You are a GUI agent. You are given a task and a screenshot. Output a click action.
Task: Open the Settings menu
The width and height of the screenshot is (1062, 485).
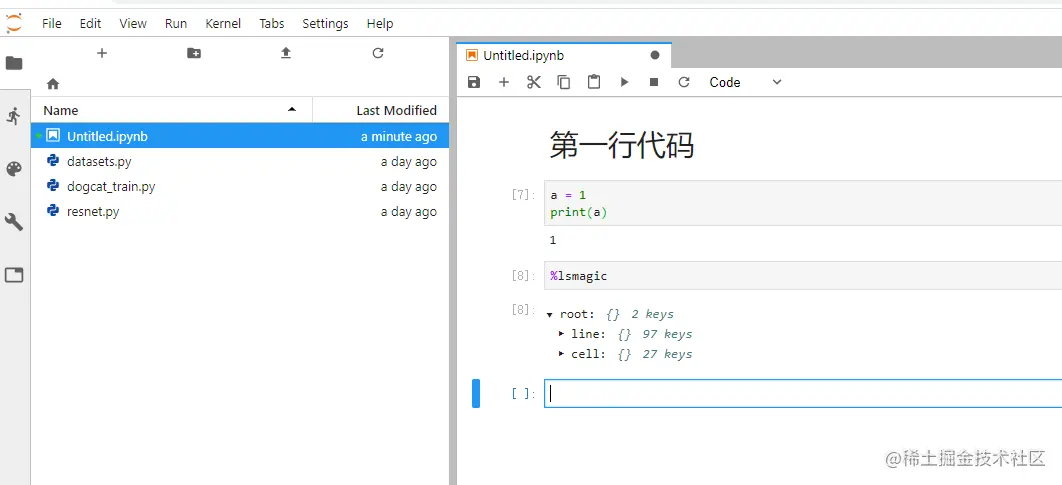325,23
